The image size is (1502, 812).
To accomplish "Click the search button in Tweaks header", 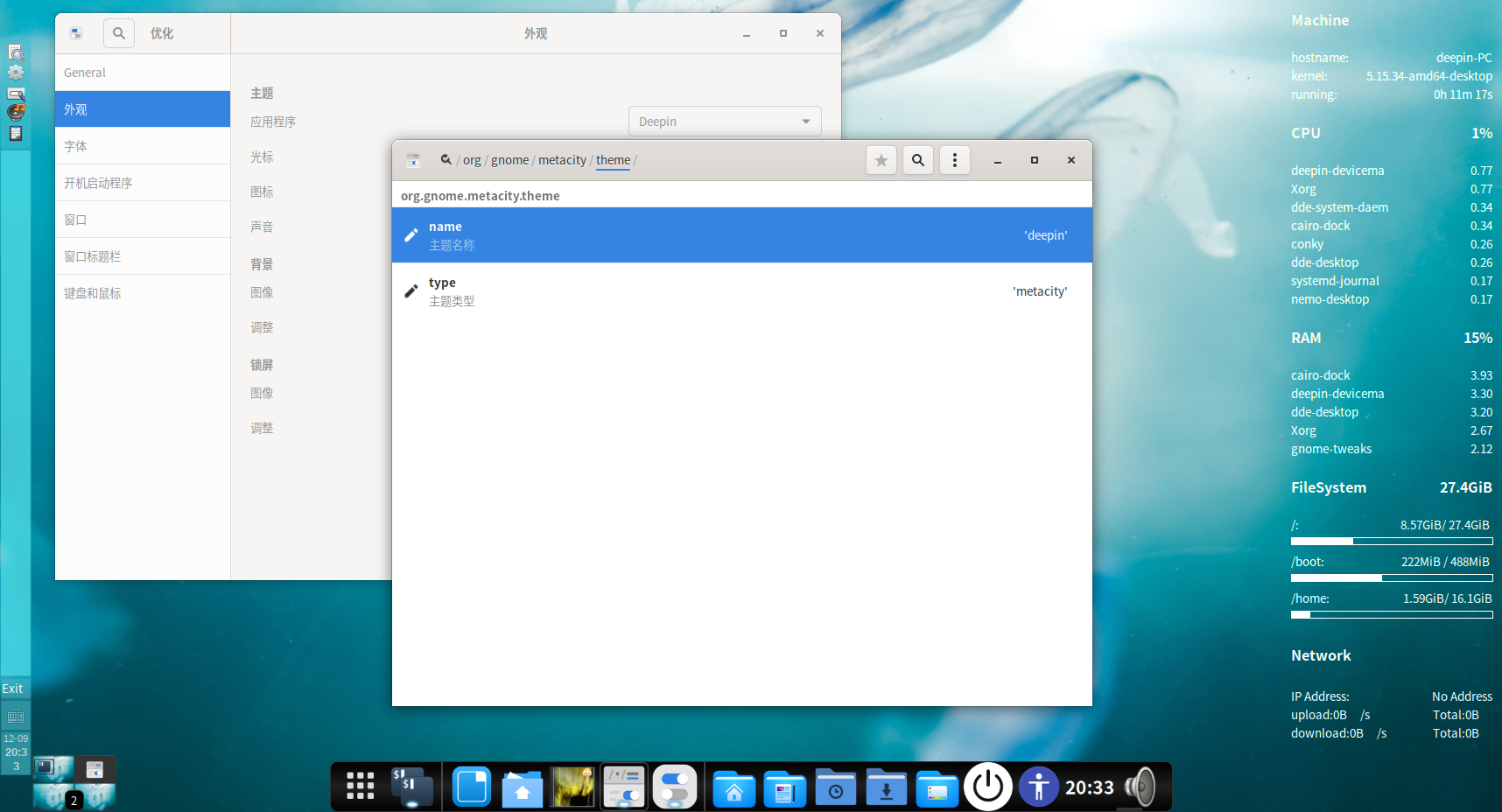I will pyautogui.click(x=119, y=33).
